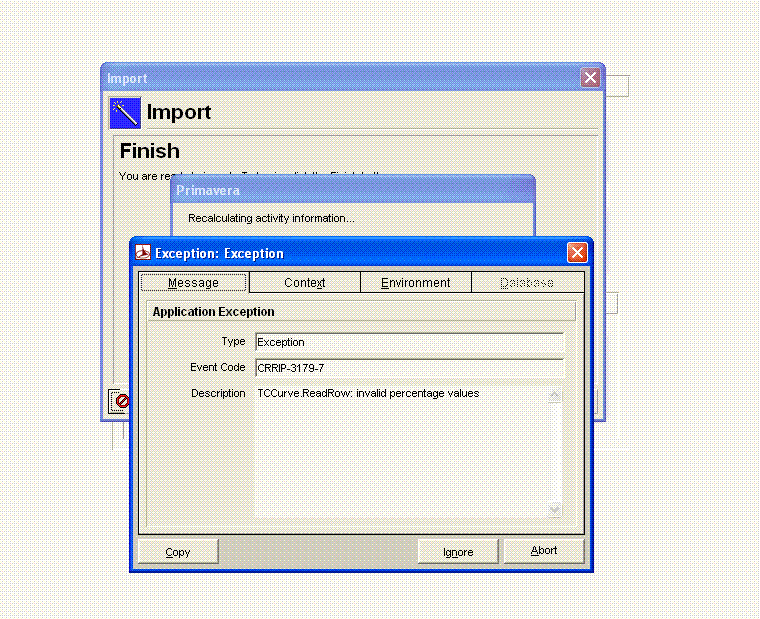Screen dimensions: 760x619
Task: Open the Environment tab
Action: 415,283
